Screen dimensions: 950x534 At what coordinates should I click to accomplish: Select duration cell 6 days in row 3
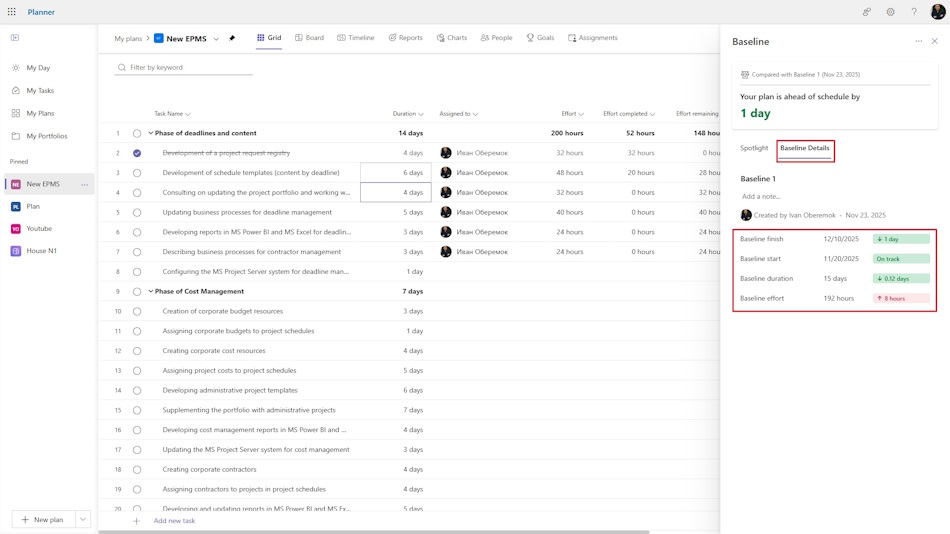pos(396,173)
